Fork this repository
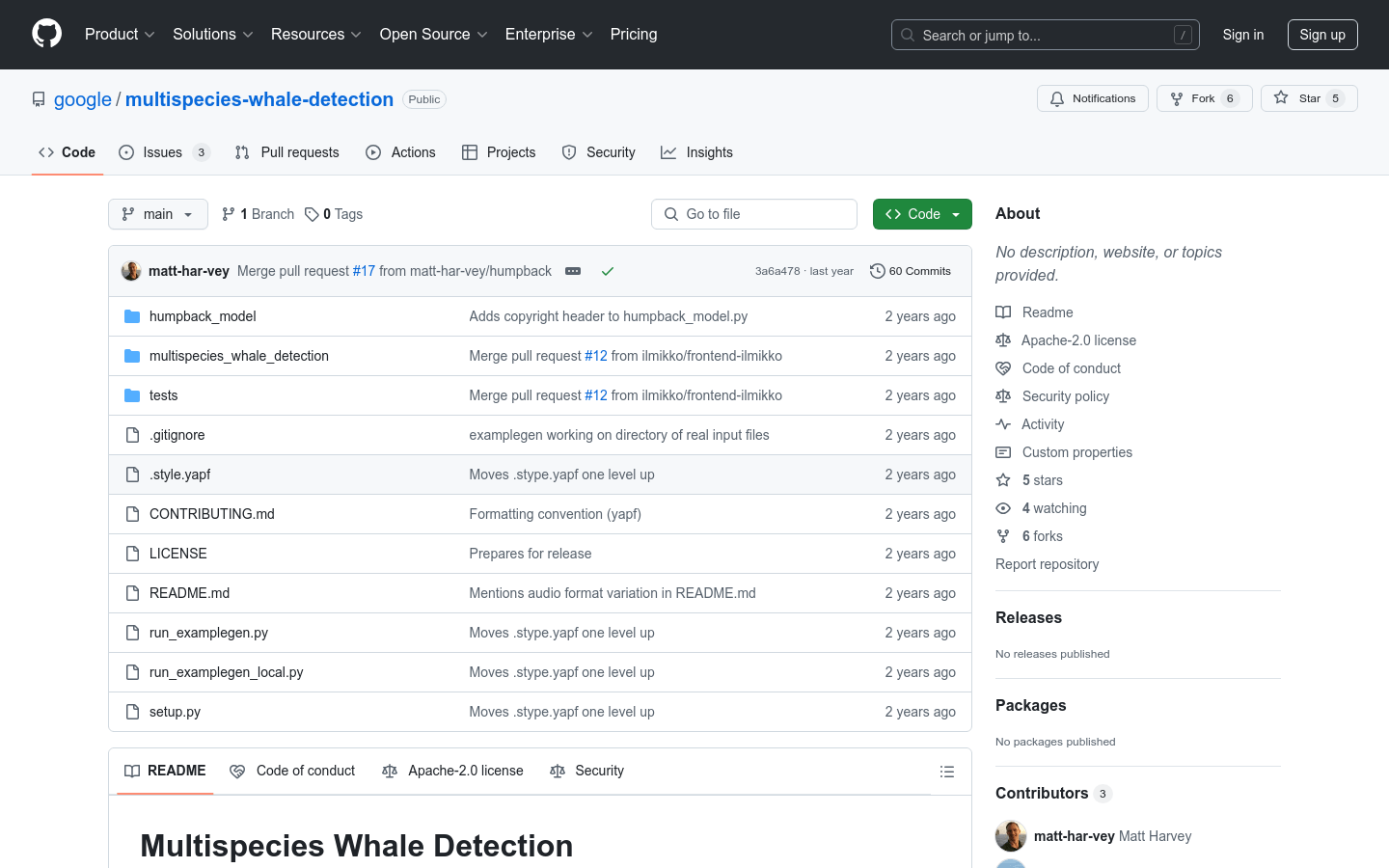Viewport: 1389px width, 868px height. click(1205, 98)
